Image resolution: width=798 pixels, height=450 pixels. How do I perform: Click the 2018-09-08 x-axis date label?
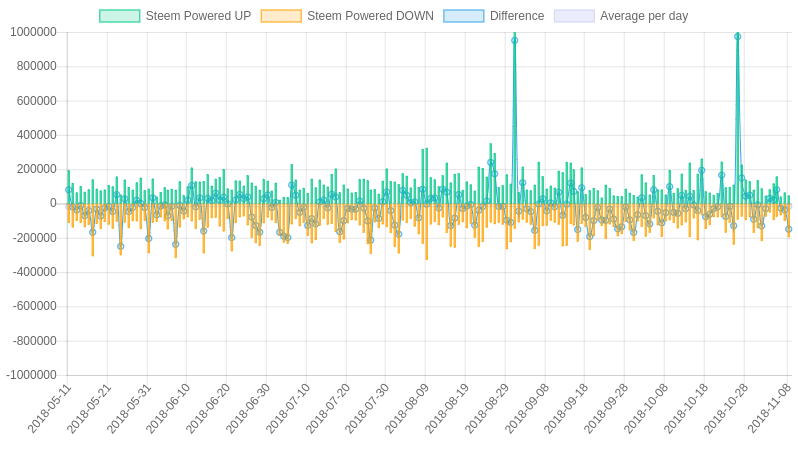click(x=526, y=409)
